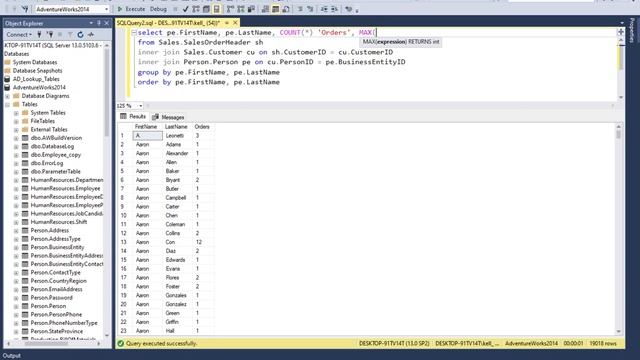Collapse the select statement outline region
This screenshot has width=640, height=360.
(134, 32)
